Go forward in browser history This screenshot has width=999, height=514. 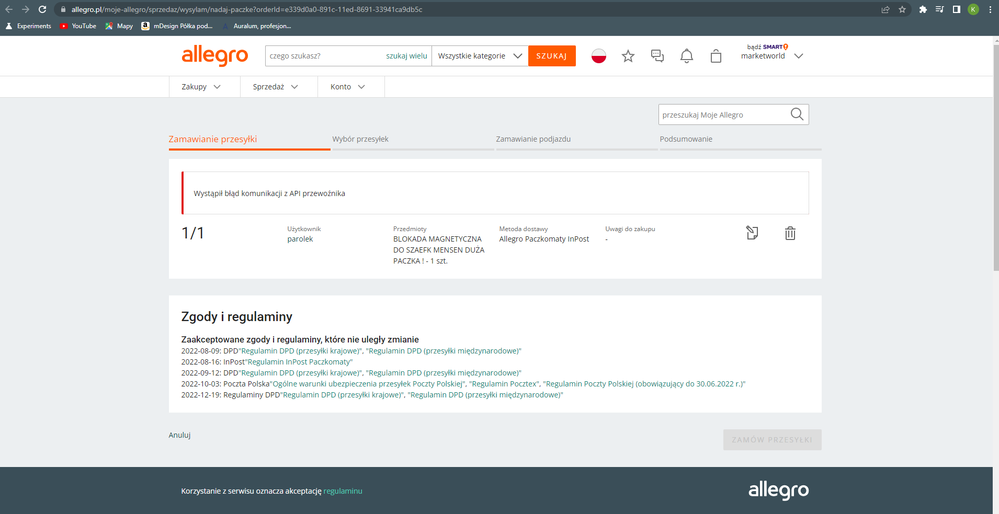coord(25,10)
